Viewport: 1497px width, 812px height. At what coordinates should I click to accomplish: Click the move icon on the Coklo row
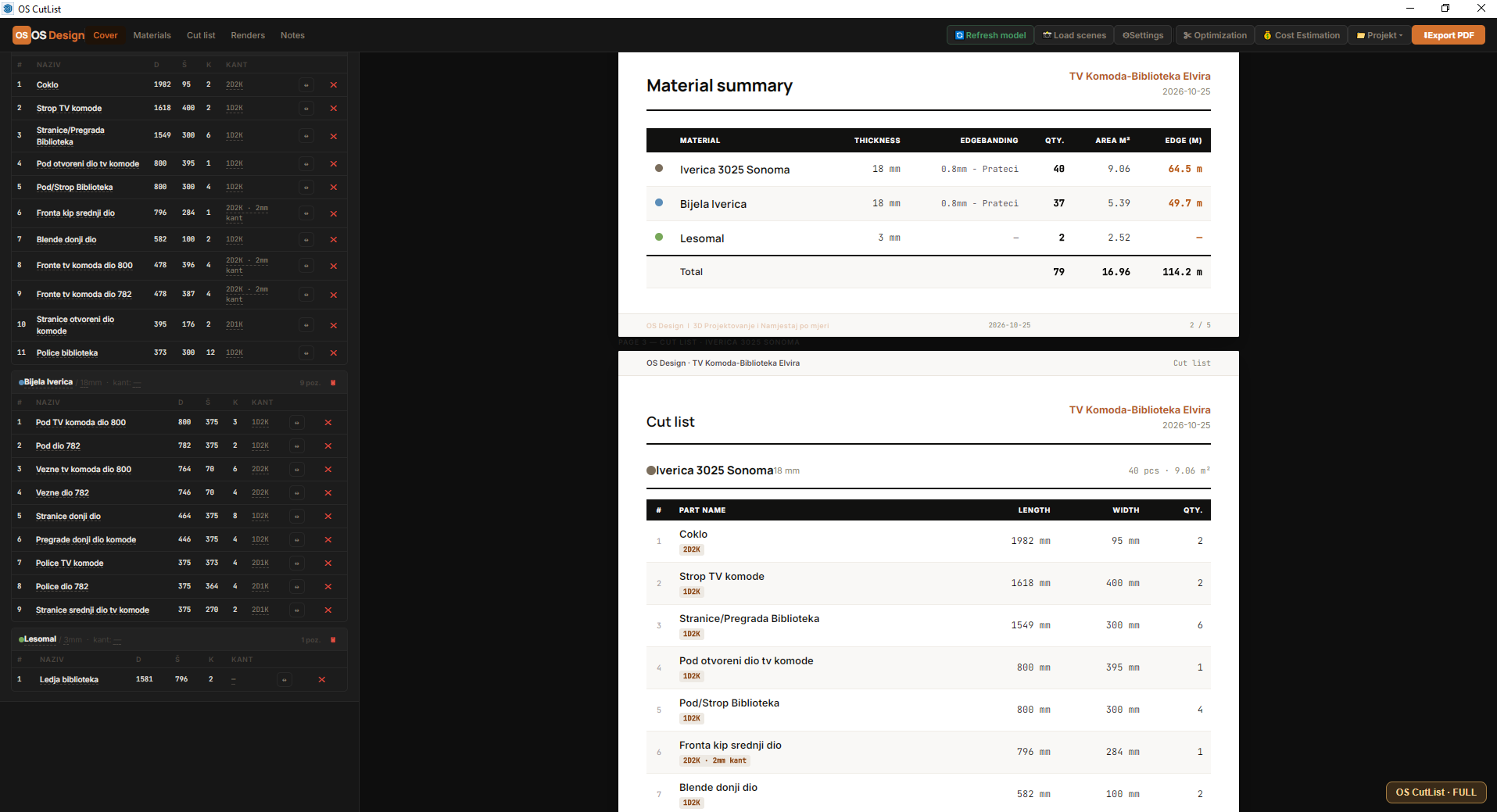pos(306,85)
